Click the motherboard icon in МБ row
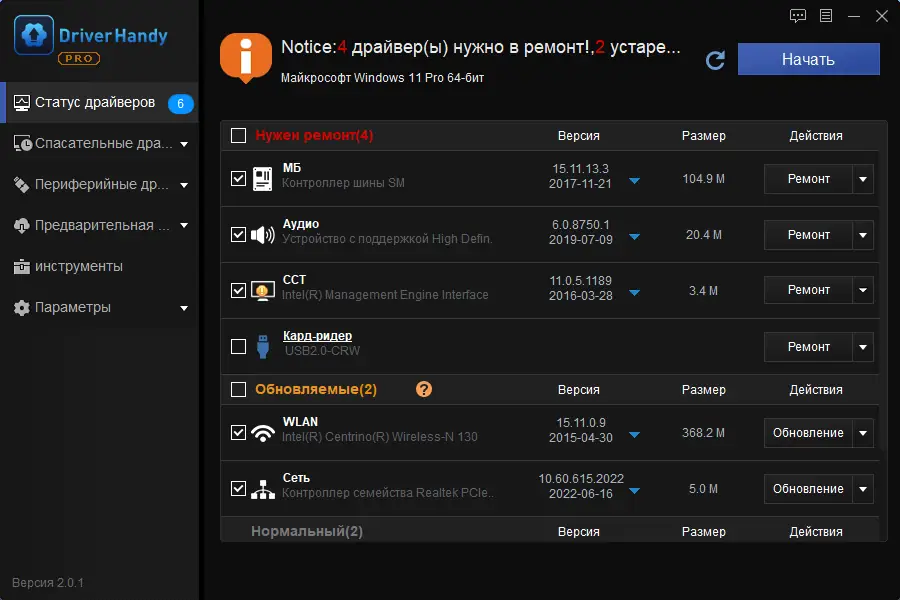Image resolution: width=900 pixels, height=600 pixels. tap(262, 179)
